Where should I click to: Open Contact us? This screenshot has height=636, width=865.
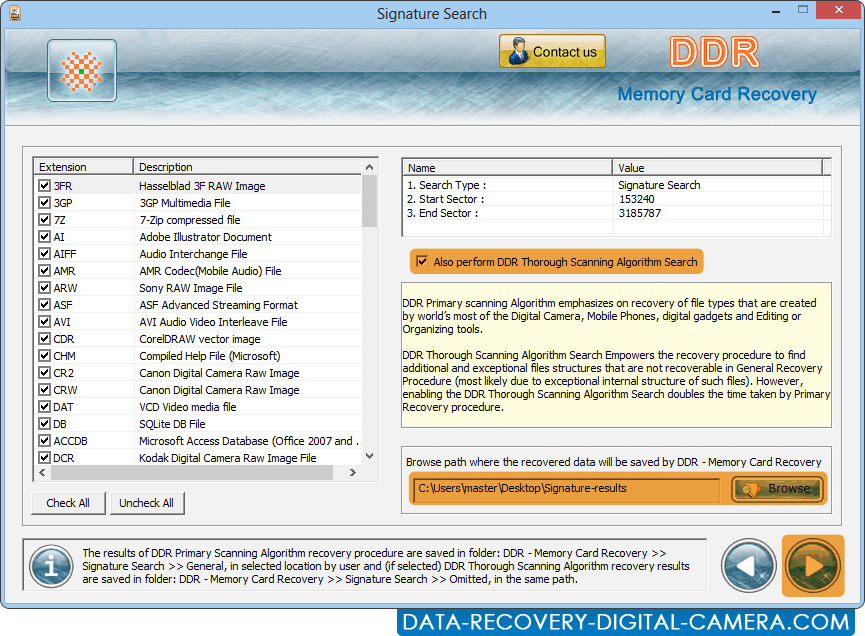tap(552, 51)
